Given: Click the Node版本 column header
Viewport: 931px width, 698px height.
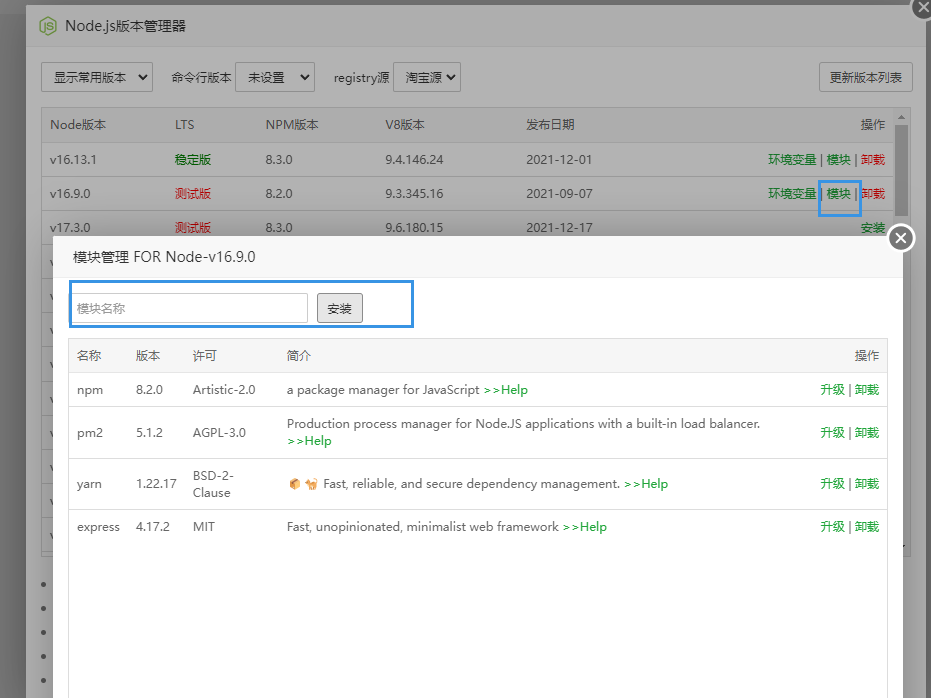Looking at the screenshot, I should (78, 125).
